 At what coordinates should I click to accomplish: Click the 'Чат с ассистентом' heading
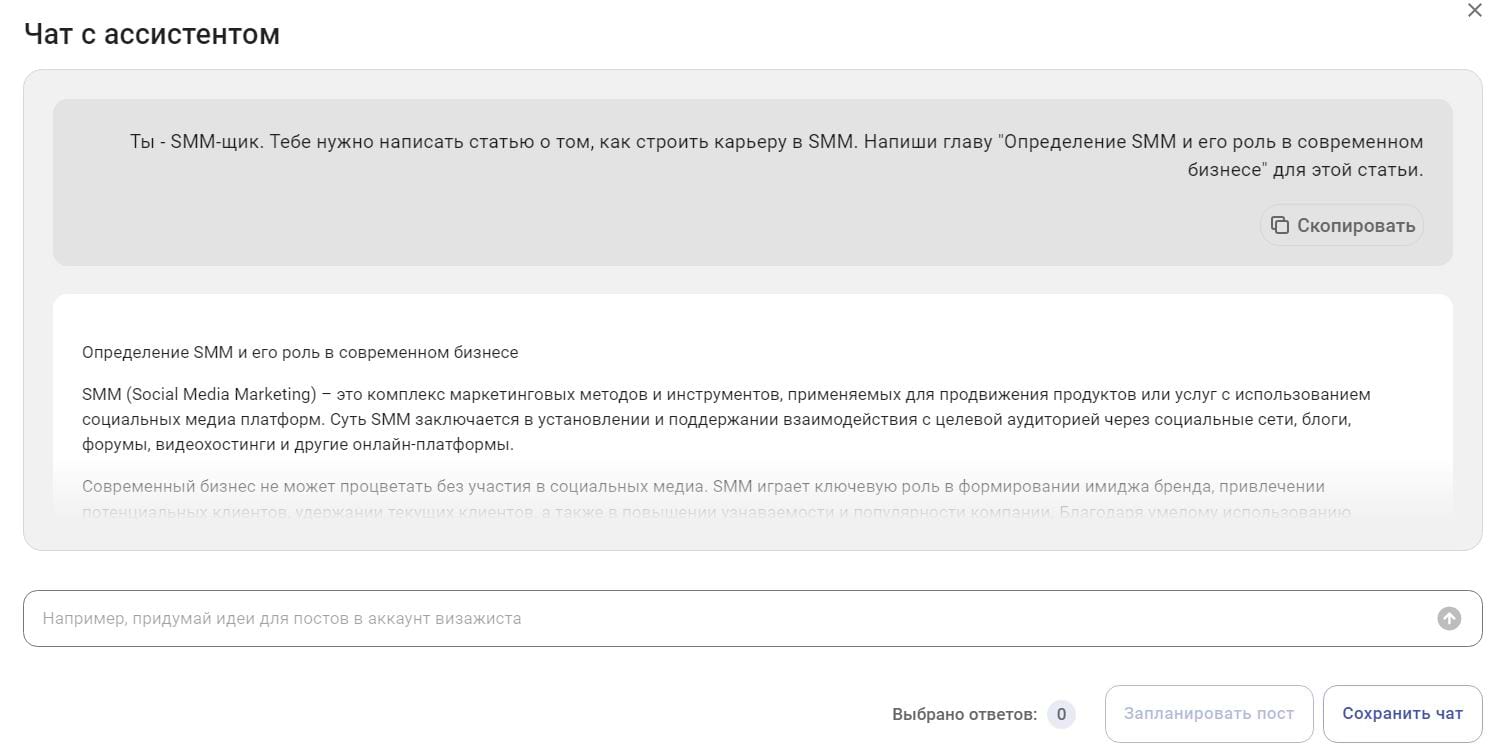152,34
